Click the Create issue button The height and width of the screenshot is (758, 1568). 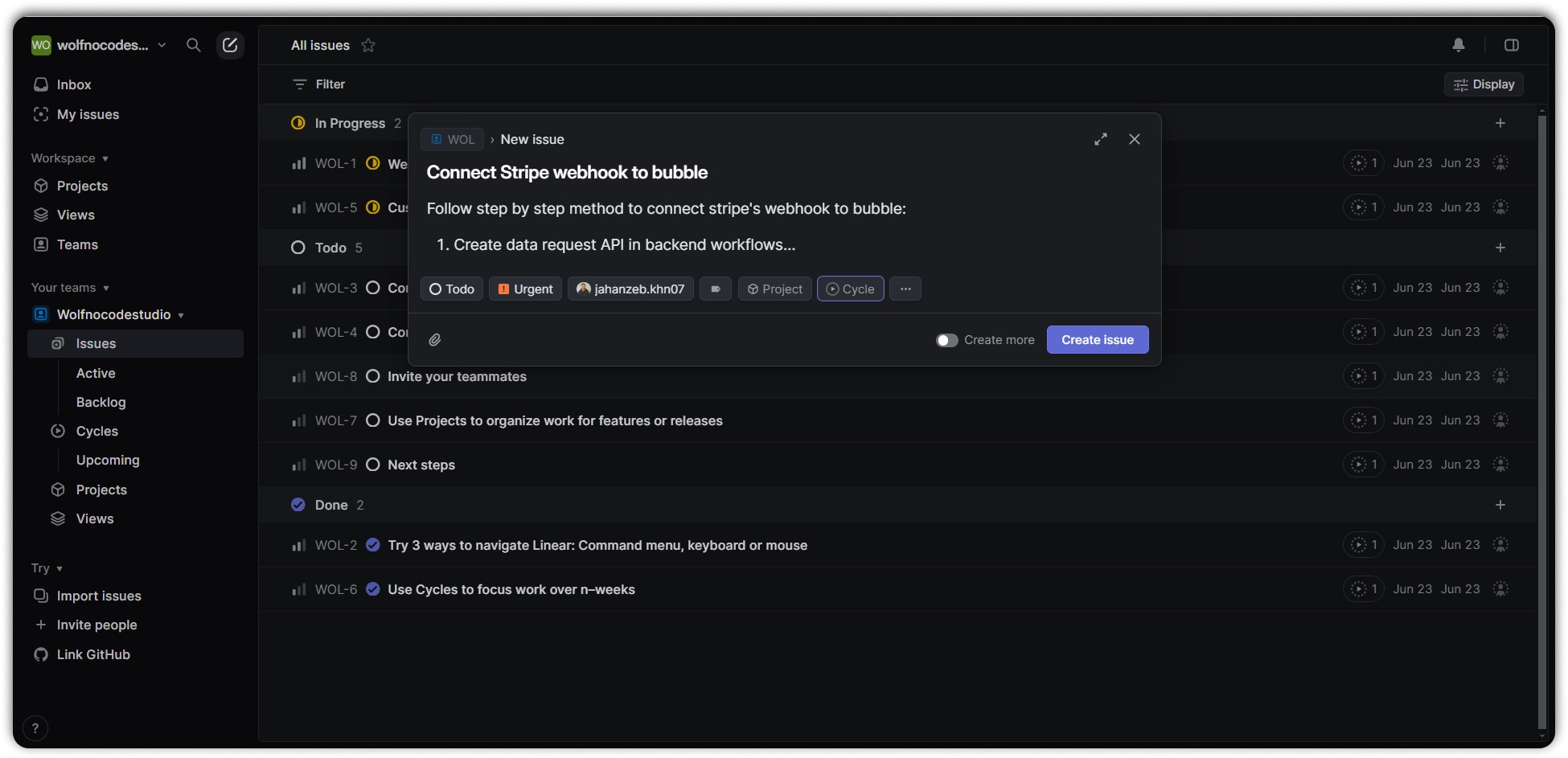(1098, 340)
